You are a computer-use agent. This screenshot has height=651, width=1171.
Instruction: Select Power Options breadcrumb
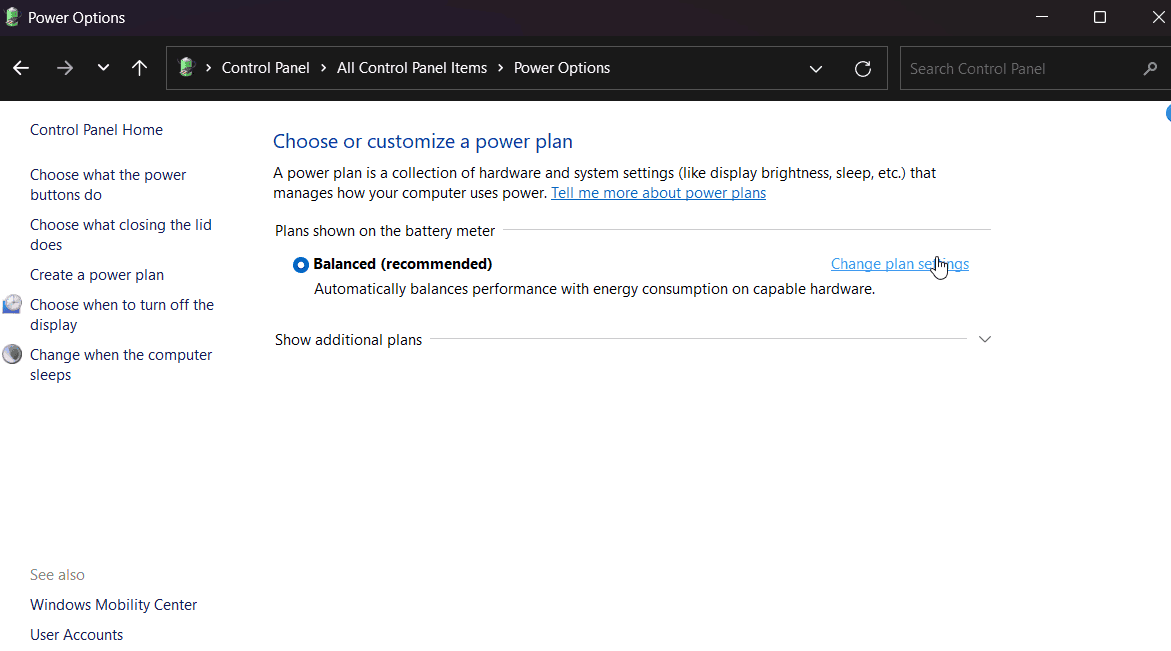point(562,68)
